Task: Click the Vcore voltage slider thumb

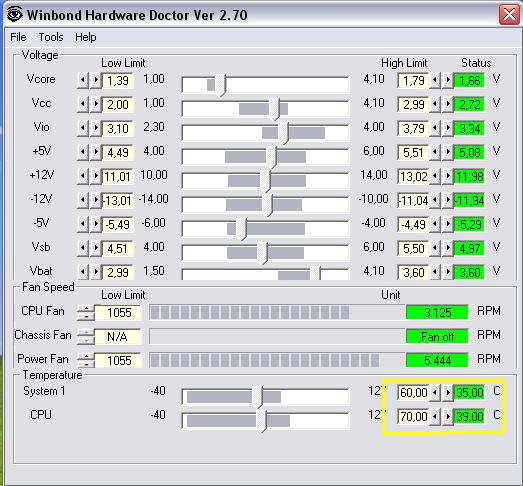Action: pos(220,85)
